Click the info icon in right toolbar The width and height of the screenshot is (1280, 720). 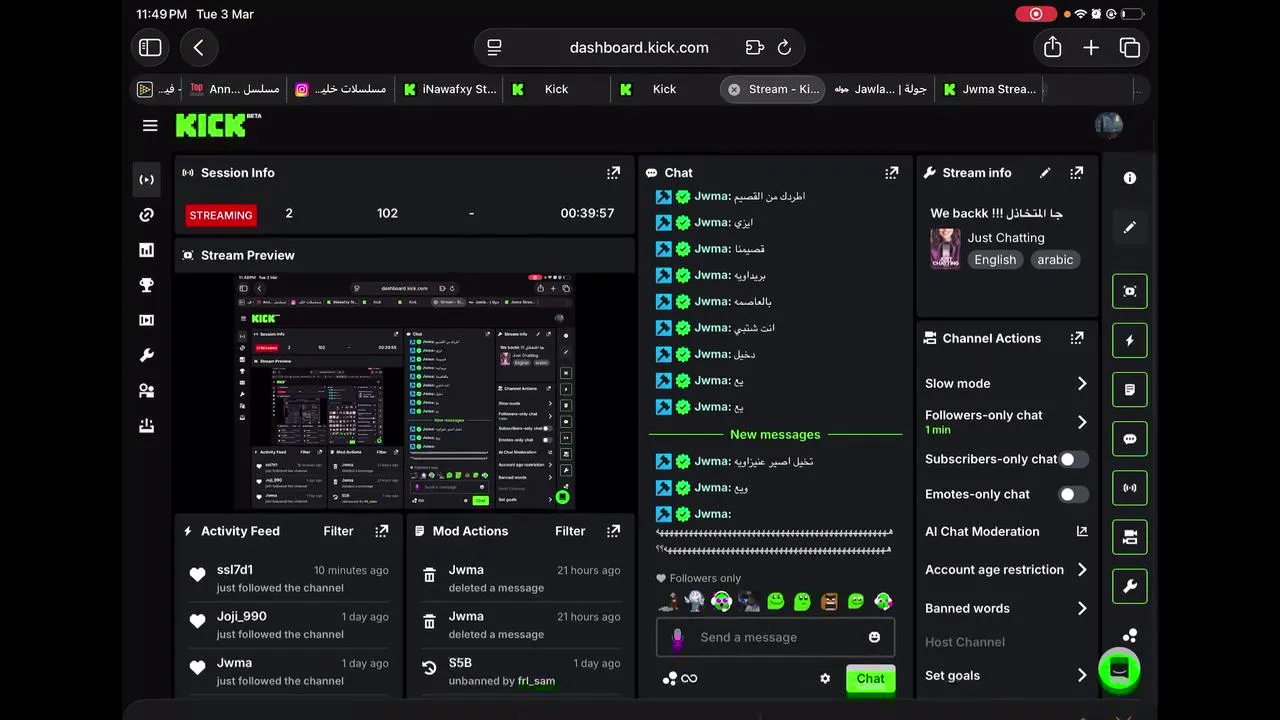[x=1130, y=178]
